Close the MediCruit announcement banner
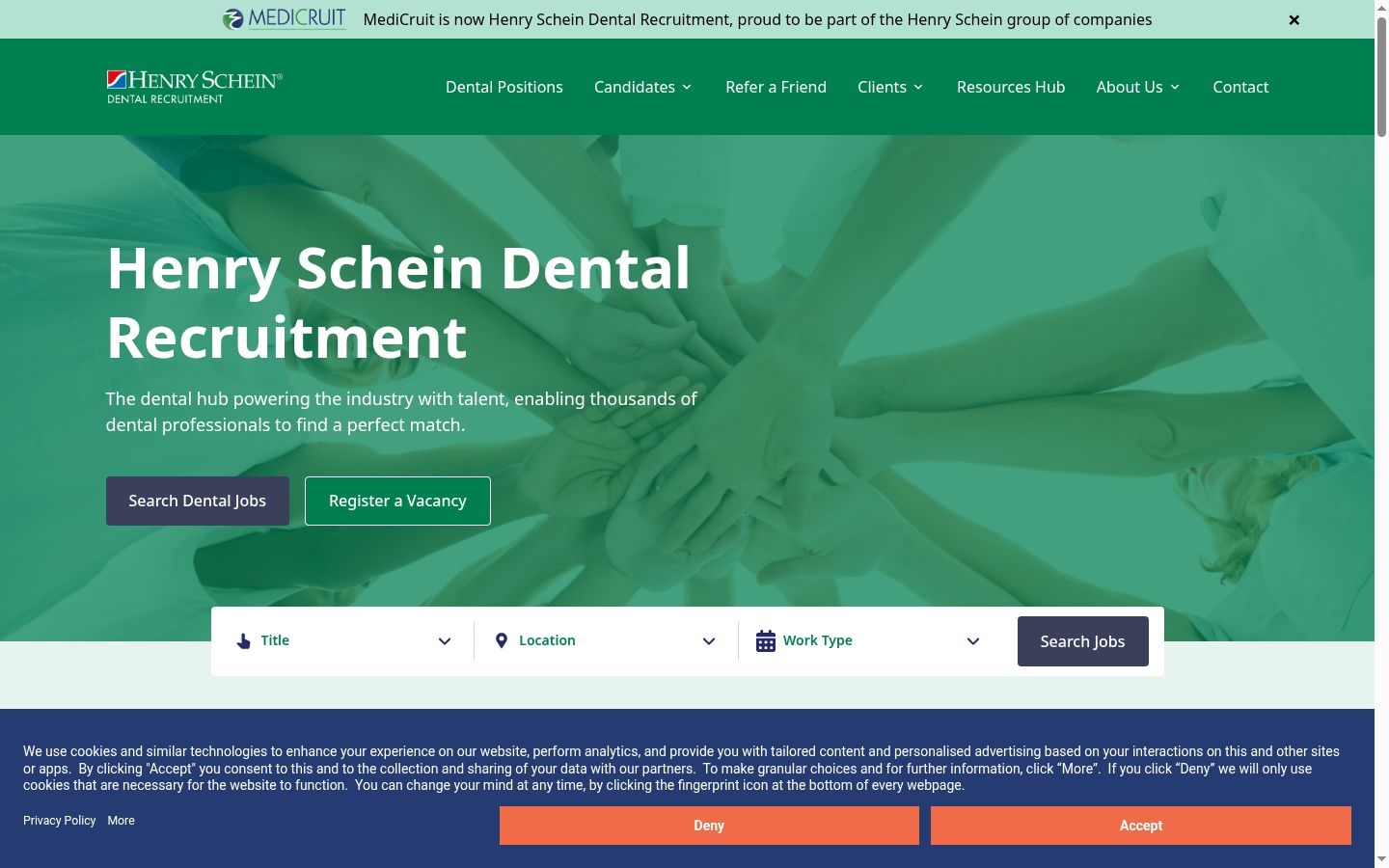Screen dimensions: 1389x868 [1294, 19]
